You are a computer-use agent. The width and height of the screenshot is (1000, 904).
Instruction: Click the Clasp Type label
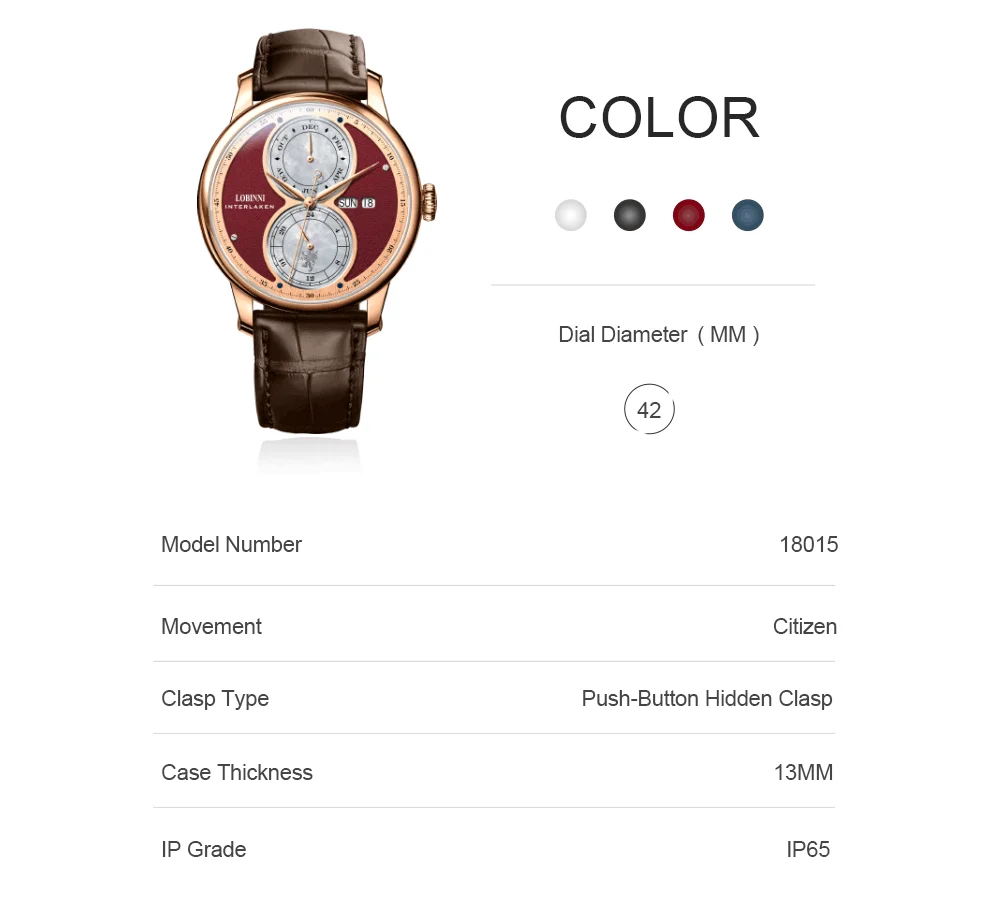pyautogui.click(x=215, y=699)
